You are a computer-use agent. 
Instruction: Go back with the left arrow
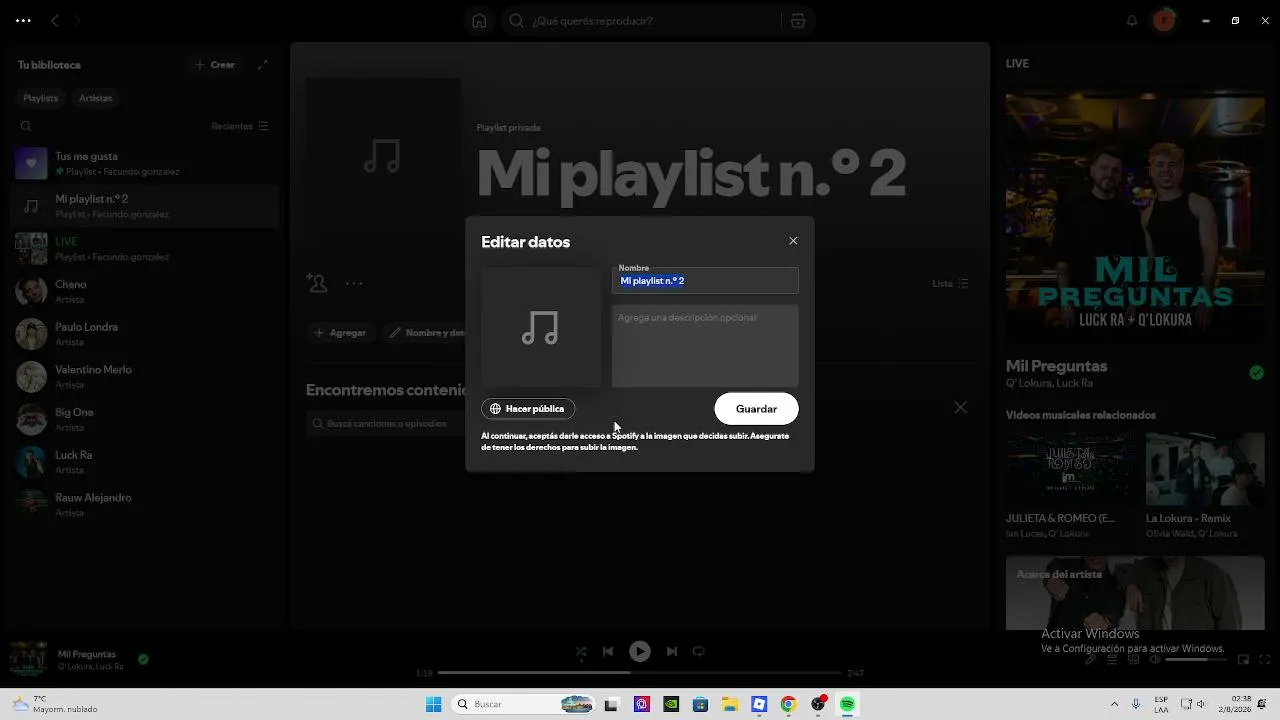[x=55, y=21]
